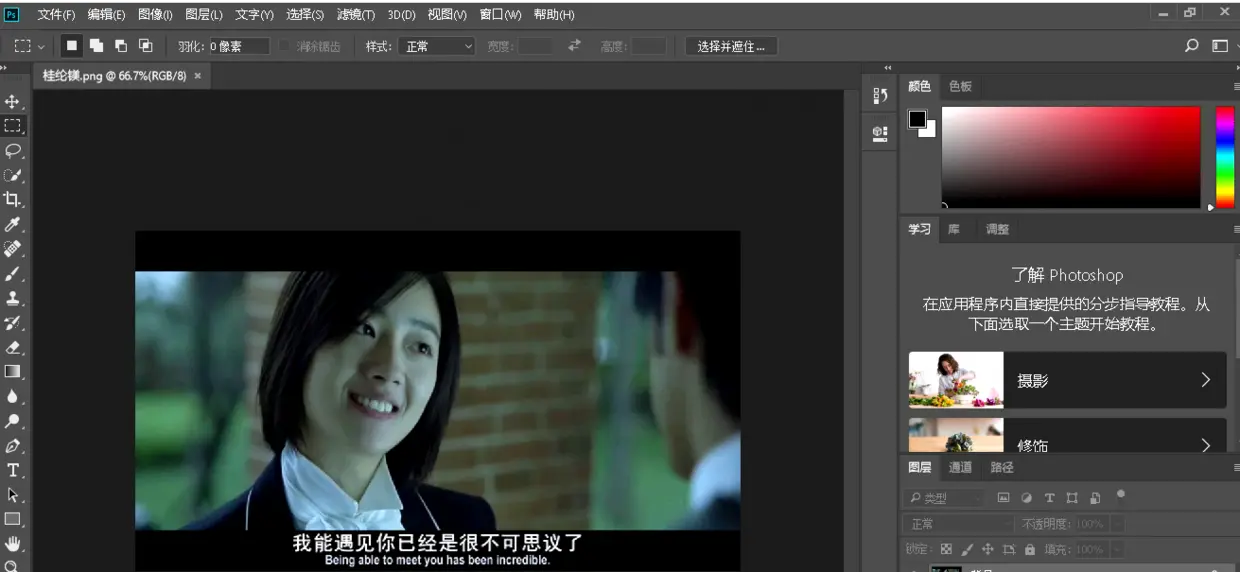
Task: Select the Path Selection tool
Action: (x=12, y=494)
